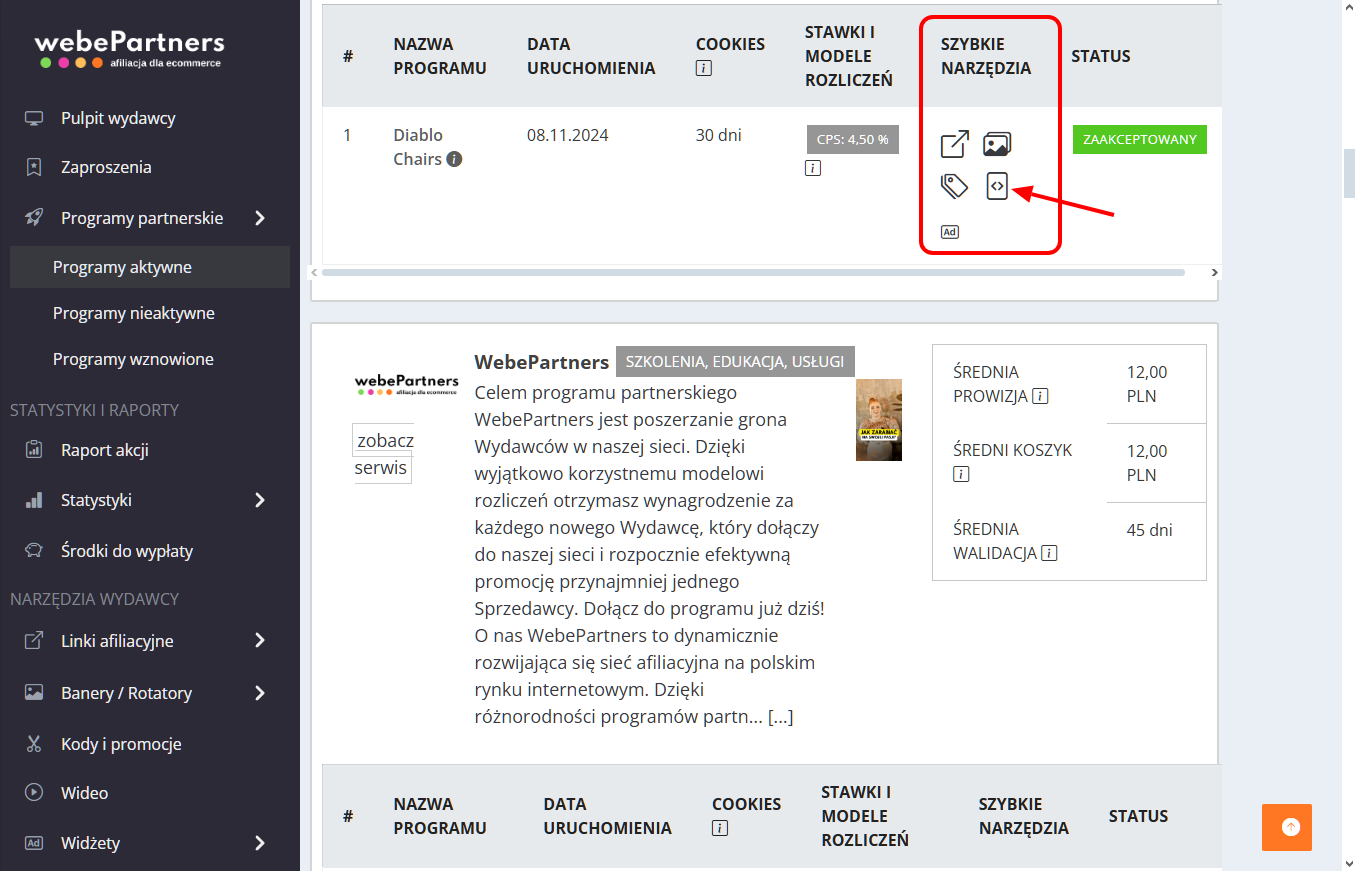Viewport: 1357px width, 871px height.
Task: Click info icon below CPS: 4,50 % badge
Action: click(x=813, y=168)
